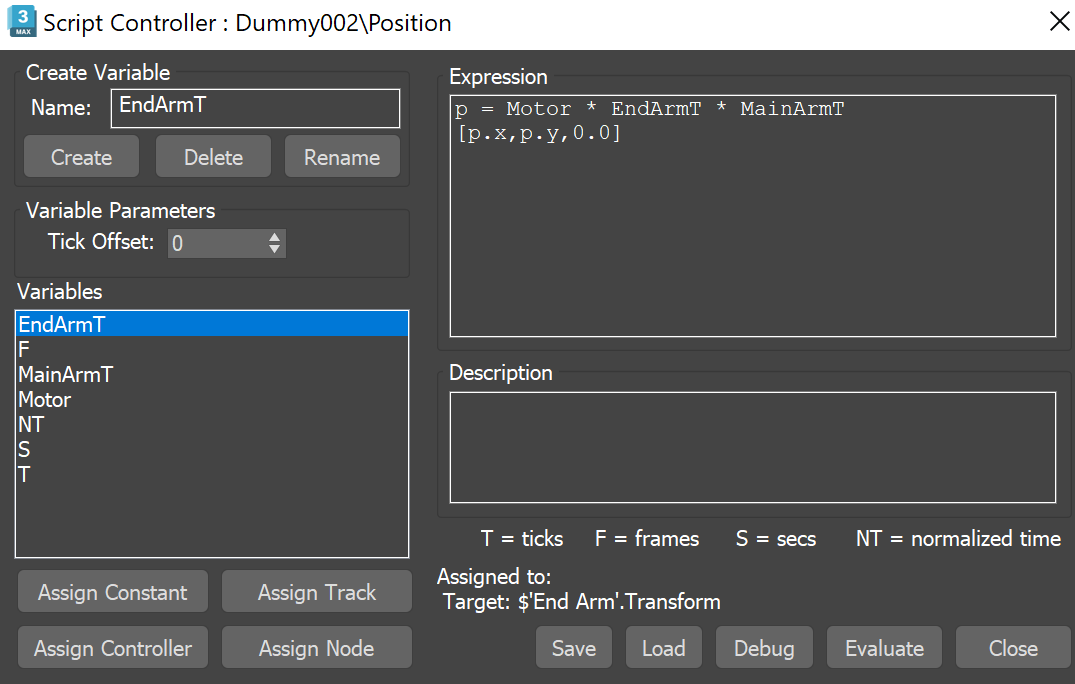The width and height of the screenshot is (1075, 684).
Task: Click the 3ds Max logo icon
Action: 21,21
